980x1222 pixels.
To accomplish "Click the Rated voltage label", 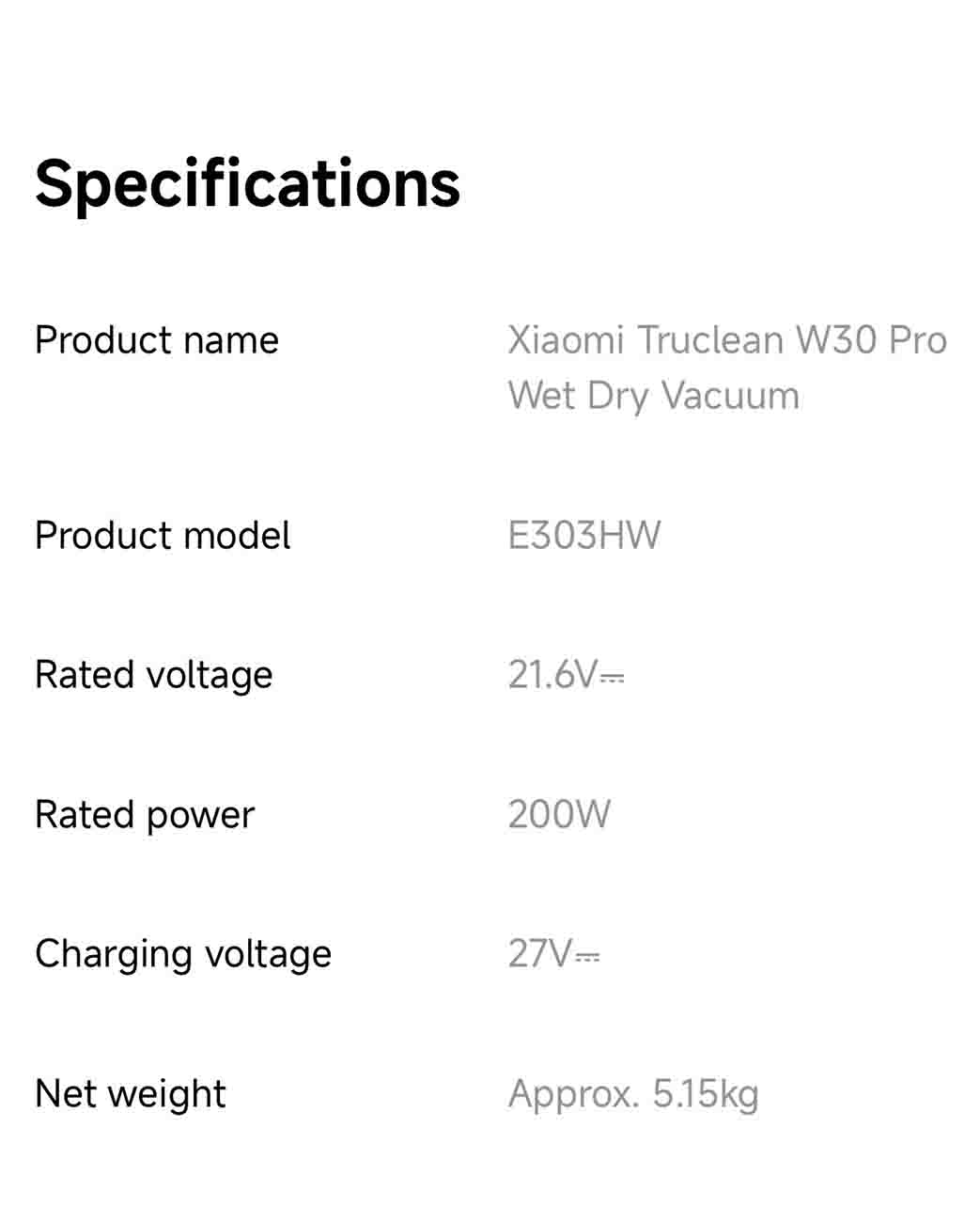I will click(153, 675).
